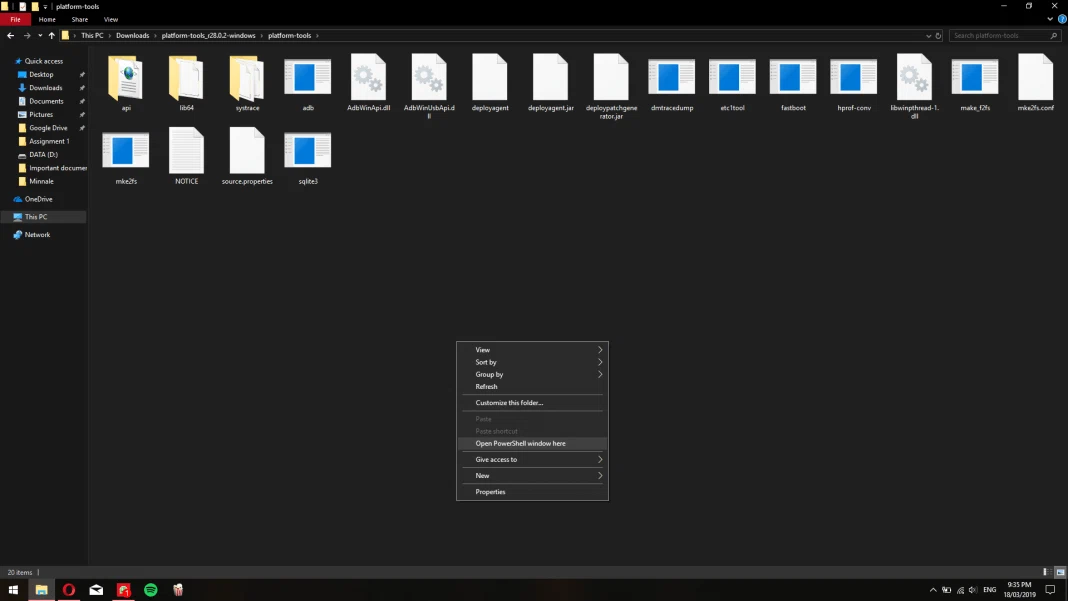Expand the Group by submenu
1068x601 pixels.
532,374
